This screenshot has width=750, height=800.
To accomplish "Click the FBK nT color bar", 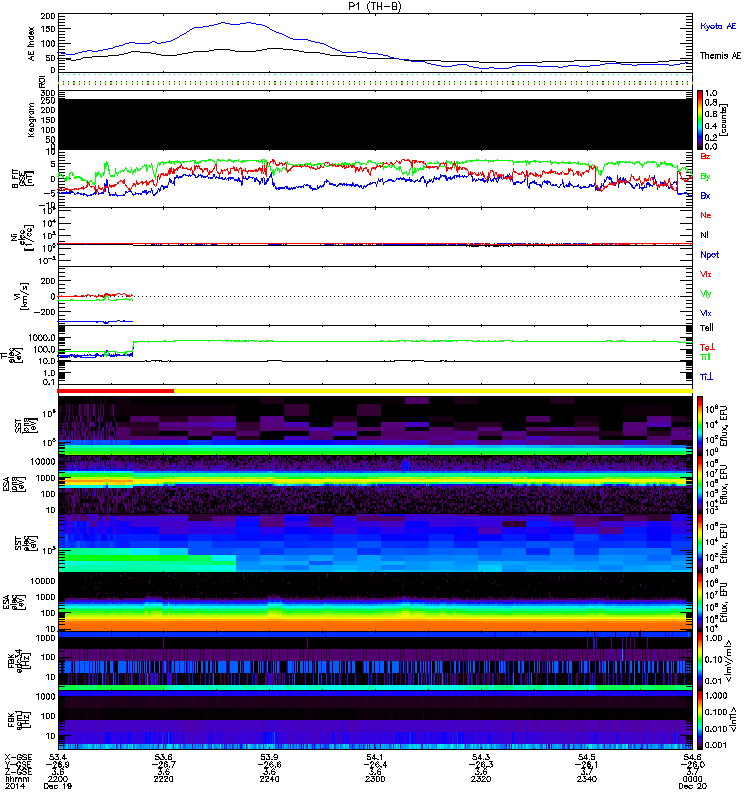I will pyautogui.click(x=700, y=720).
